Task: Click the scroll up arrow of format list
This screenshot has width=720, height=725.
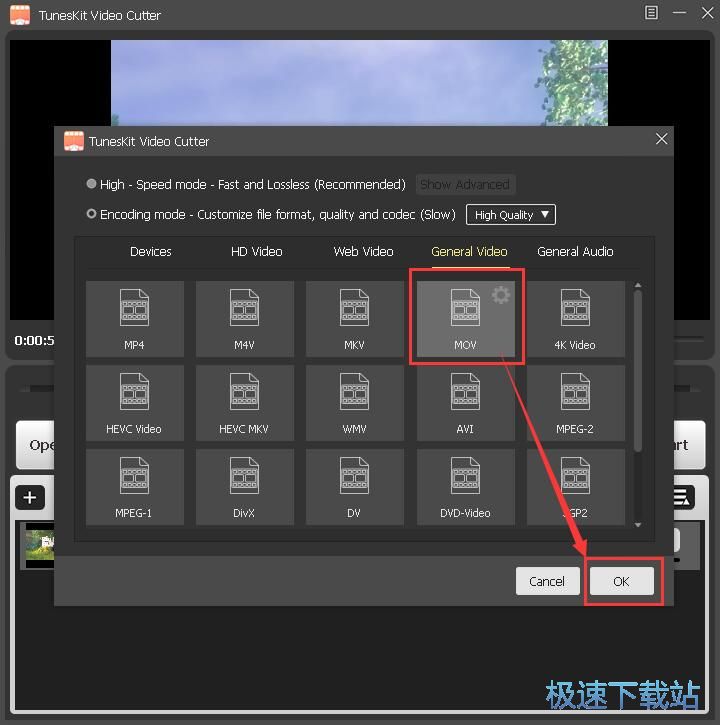Action: [x=638, y=285]
